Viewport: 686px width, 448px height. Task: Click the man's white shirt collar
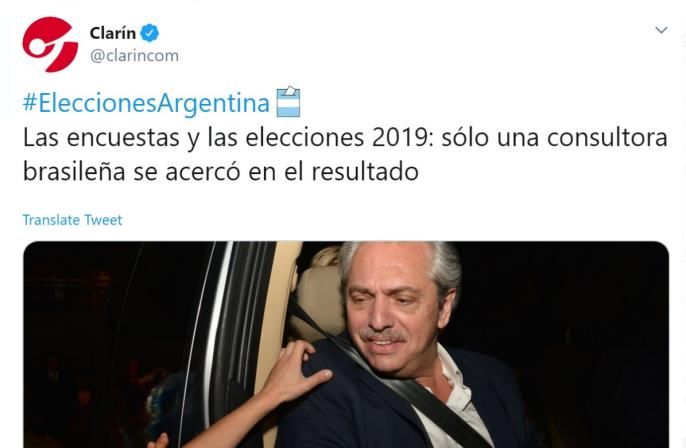455,385
